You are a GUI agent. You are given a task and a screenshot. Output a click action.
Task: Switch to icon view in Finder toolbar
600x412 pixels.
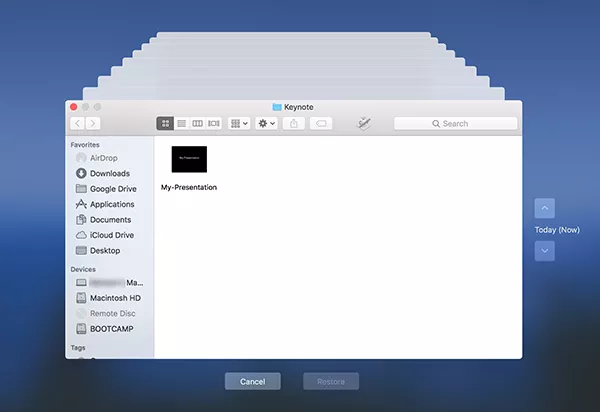(165, 123)
